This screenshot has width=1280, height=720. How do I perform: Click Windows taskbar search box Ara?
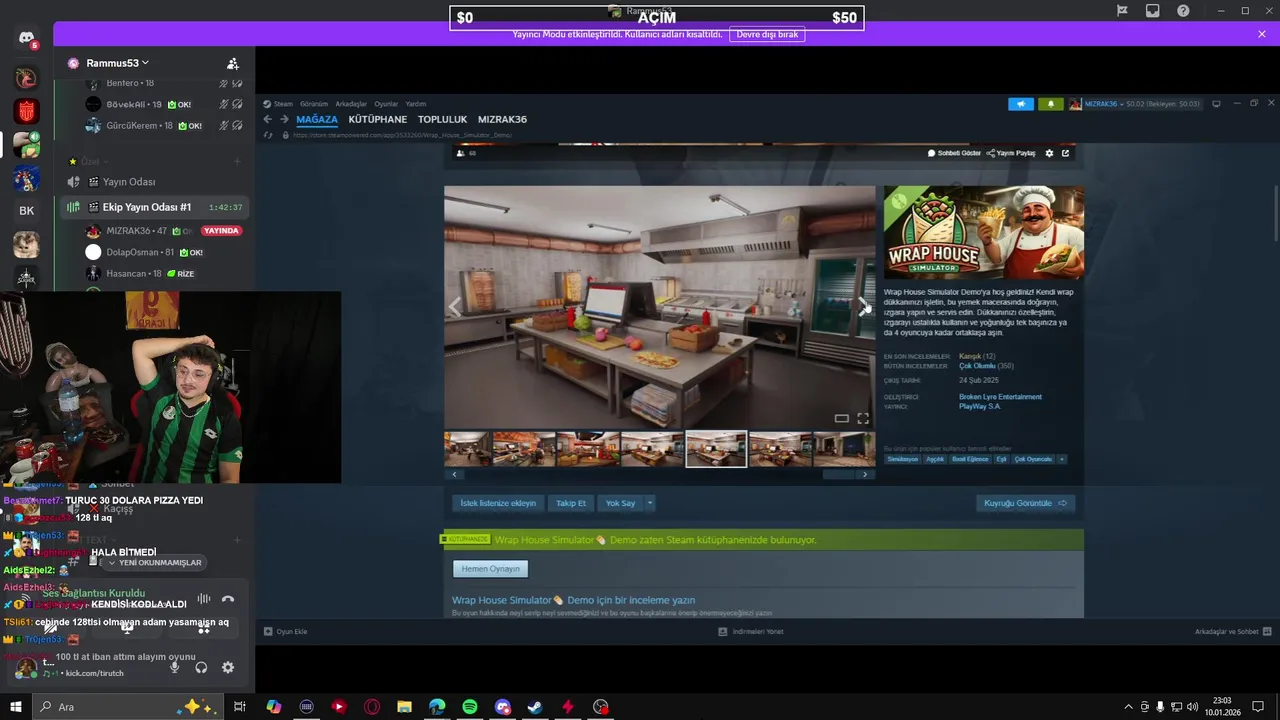tap(130, 707)
